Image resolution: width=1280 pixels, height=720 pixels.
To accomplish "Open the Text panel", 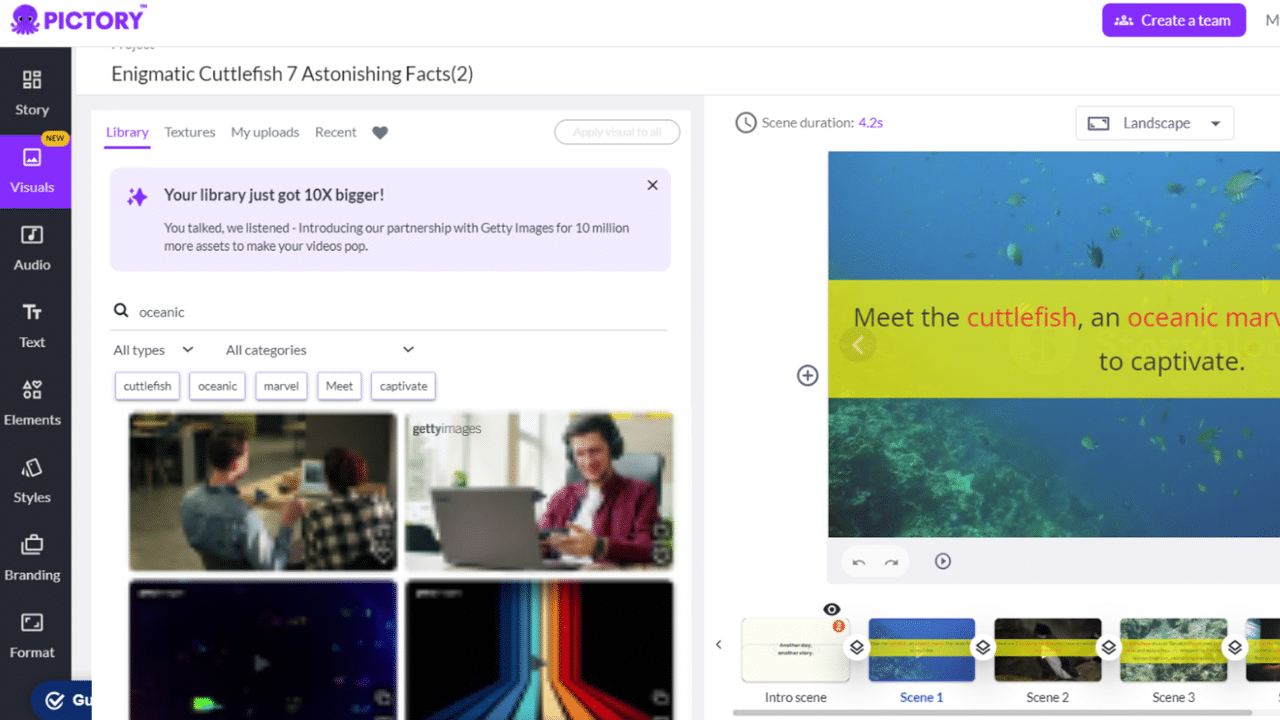I will click(32, 327).
